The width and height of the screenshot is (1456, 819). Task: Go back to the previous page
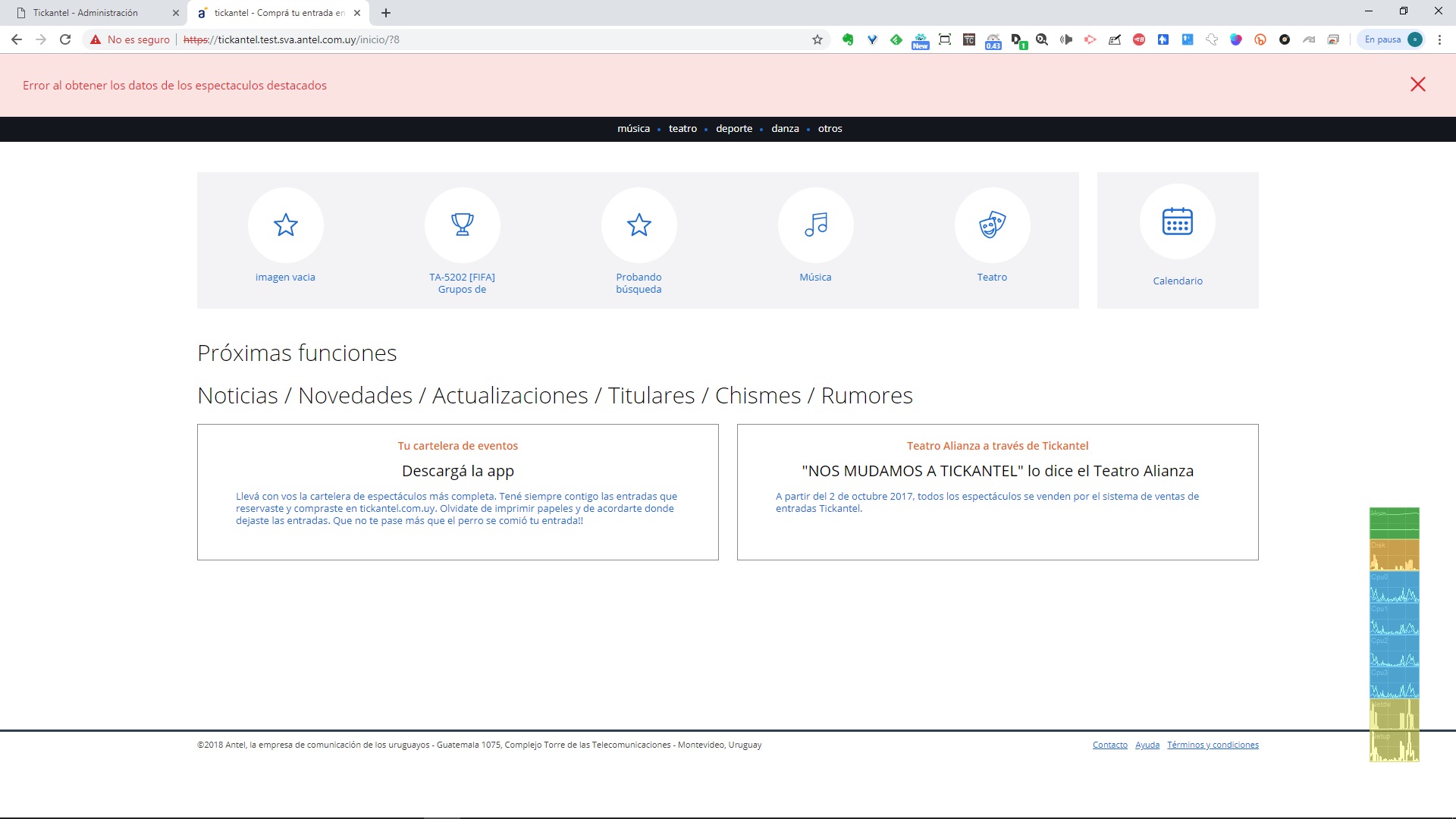(x=17, y=39)
